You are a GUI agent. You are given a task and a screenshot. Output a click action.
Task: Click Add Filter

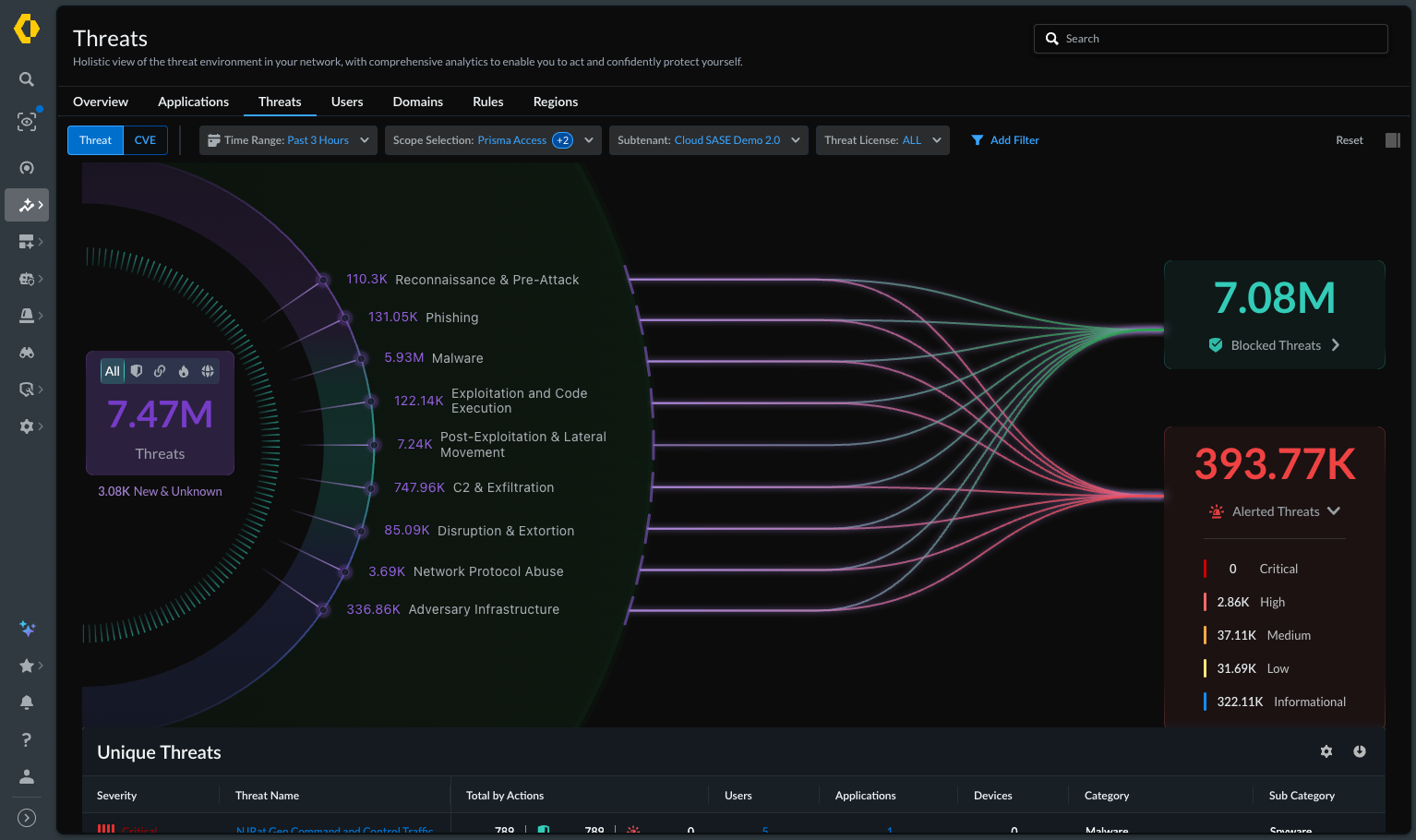pyautogui.click(x=1005, y=140)
